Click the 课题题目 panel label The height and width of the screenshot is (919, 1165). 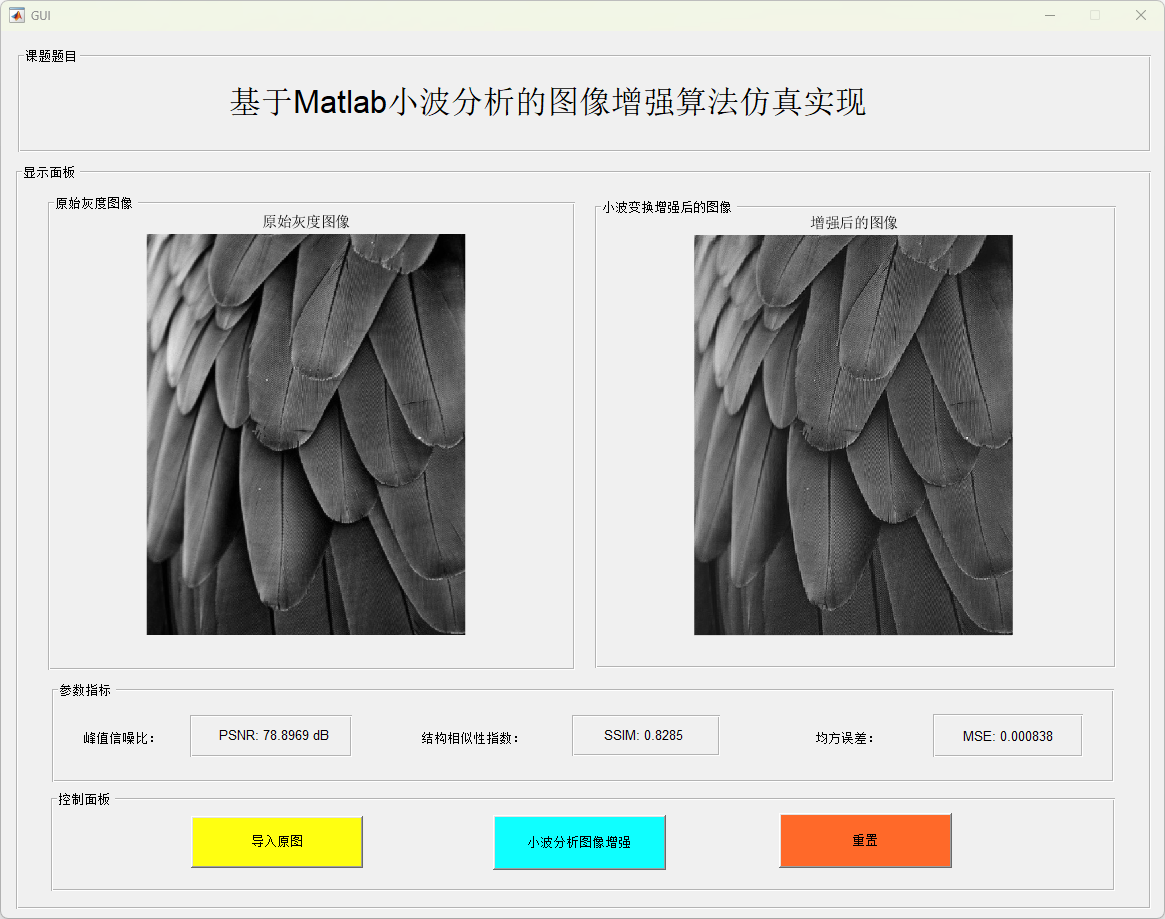[51, 56]
